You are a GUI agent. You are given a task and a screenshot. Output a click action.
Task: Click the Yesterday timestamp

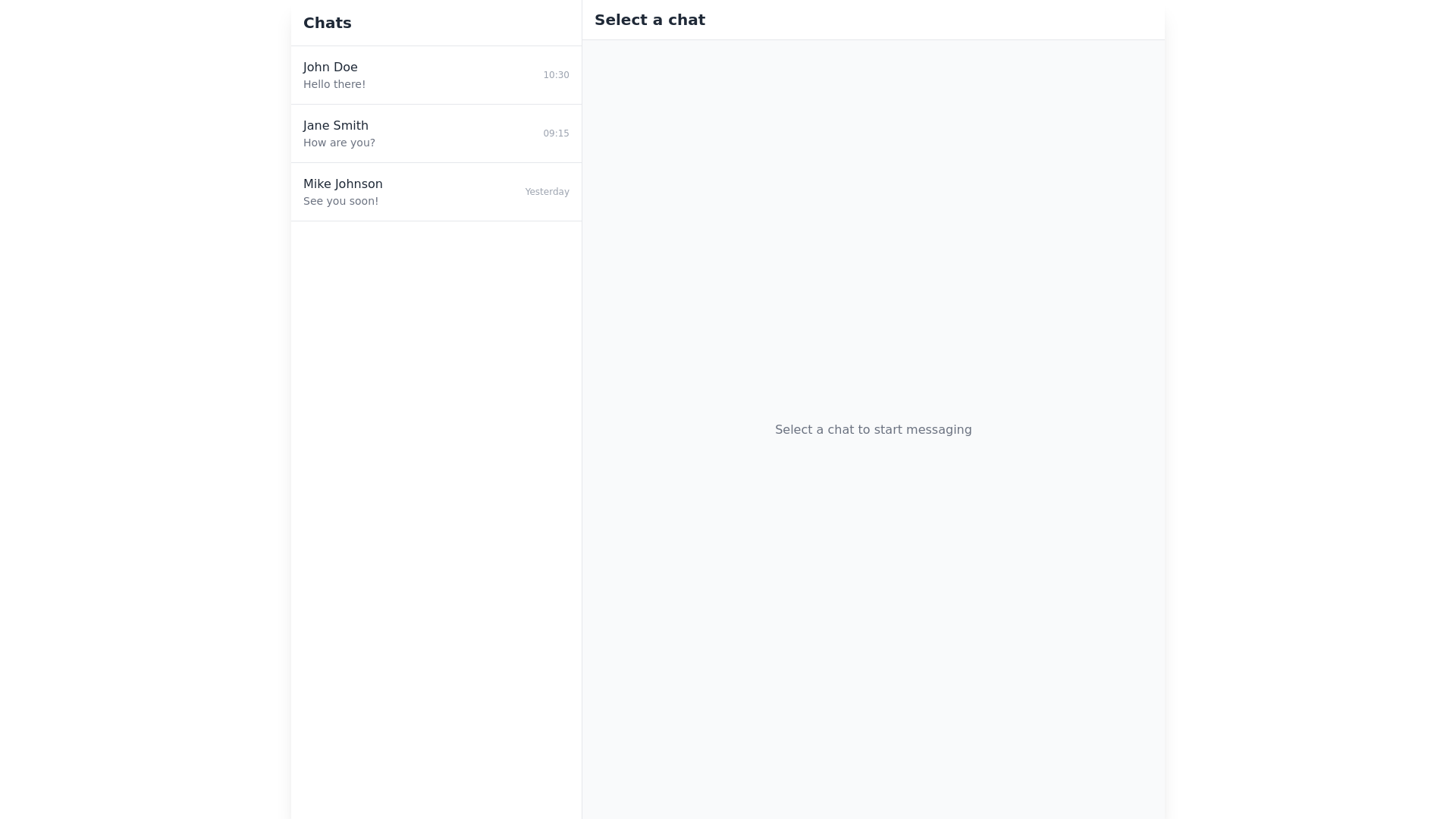tap(547, 192)
